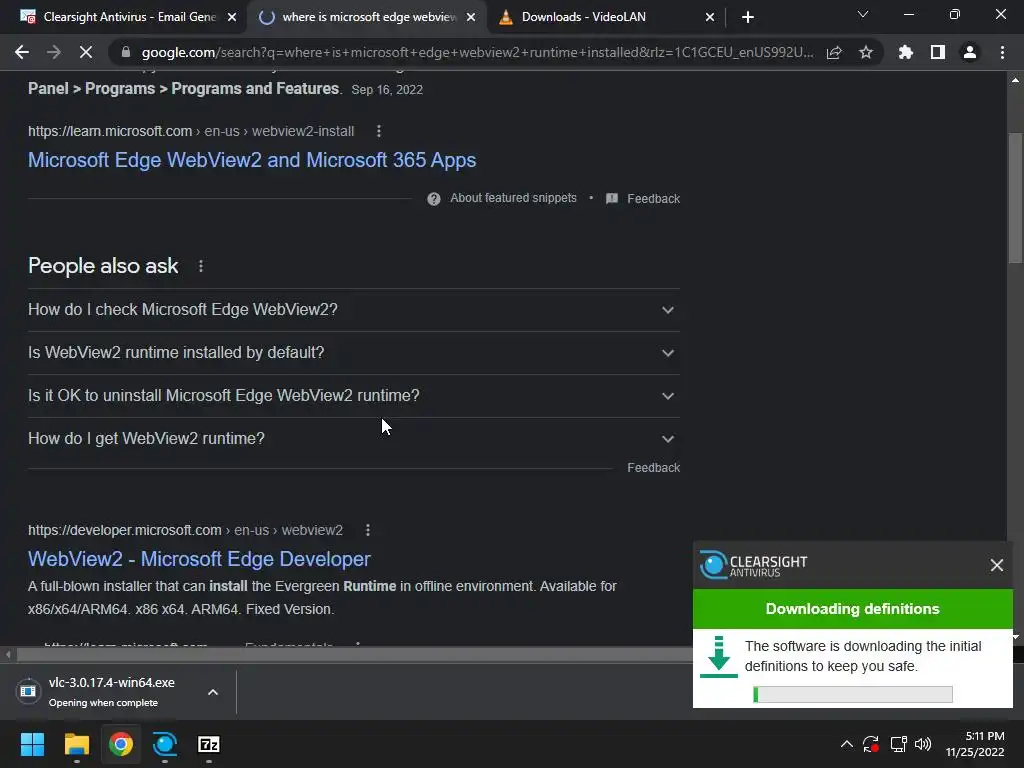View site information lock icon

pyautogui.click(x=126, y=52)
